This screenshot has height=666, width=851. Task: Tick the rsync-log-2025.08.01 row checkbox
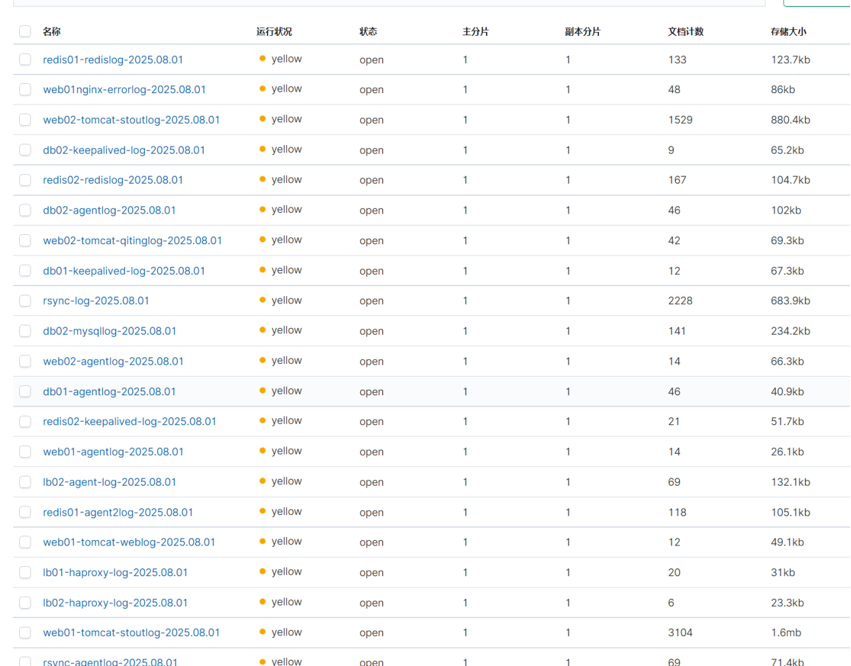[25, 301]
